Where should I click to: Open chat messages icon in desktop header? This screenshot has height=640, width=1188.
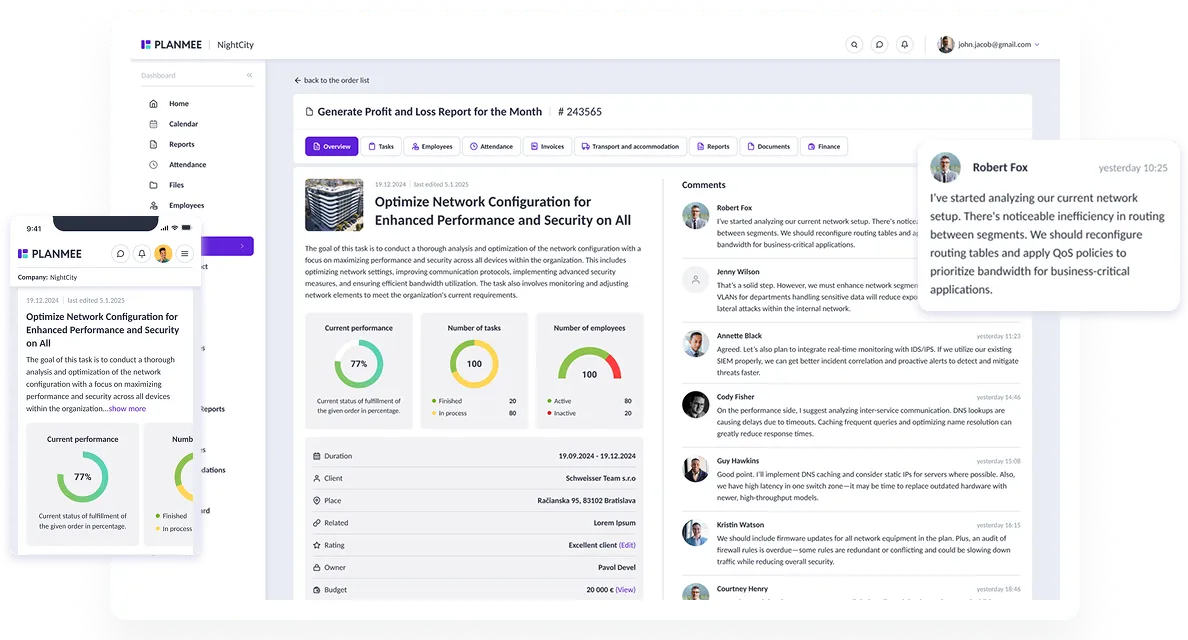[880, 45]
